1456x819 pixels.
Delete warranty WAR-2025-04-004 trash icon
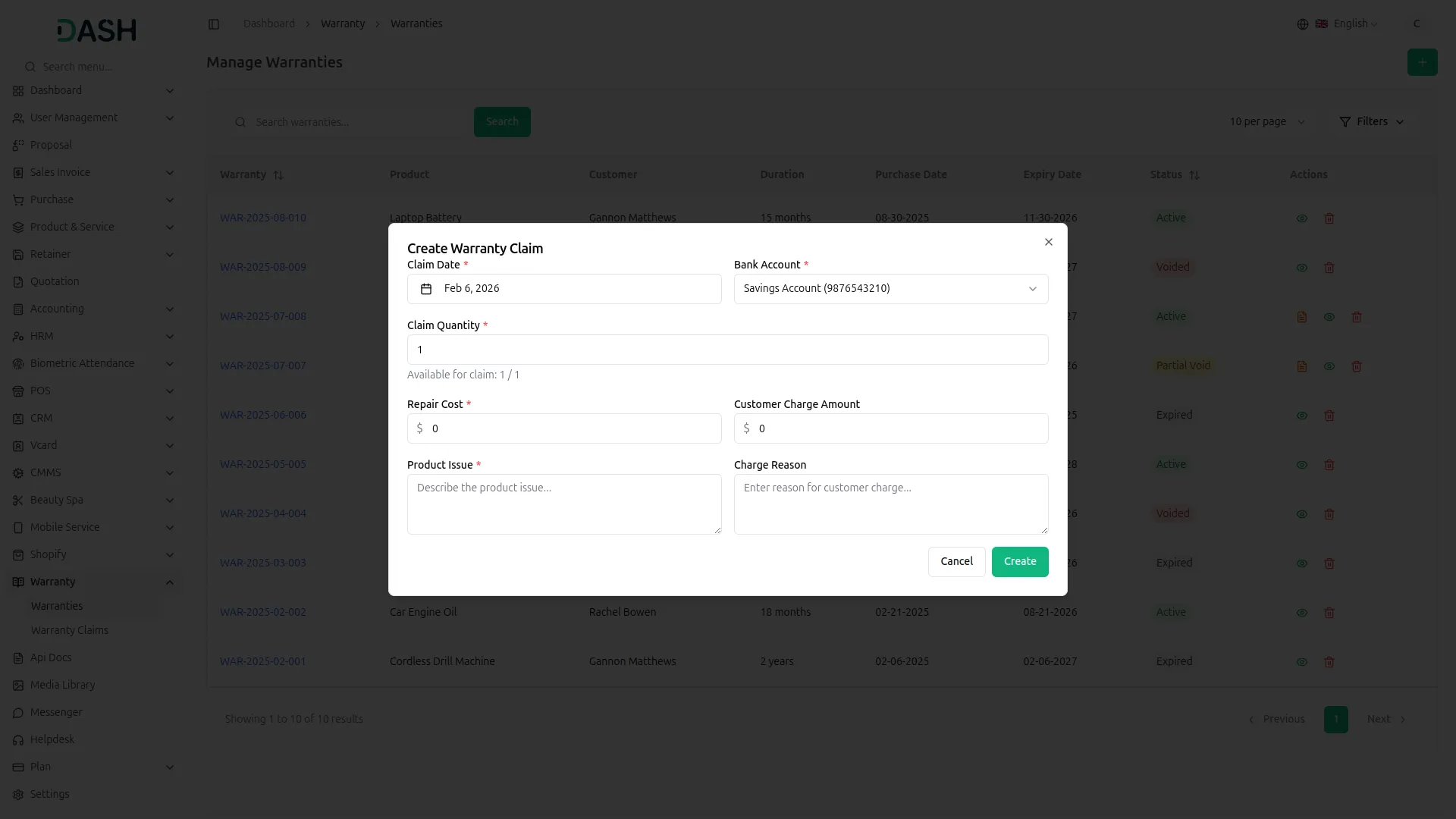pyautogui.click(x=1329, y=514)
